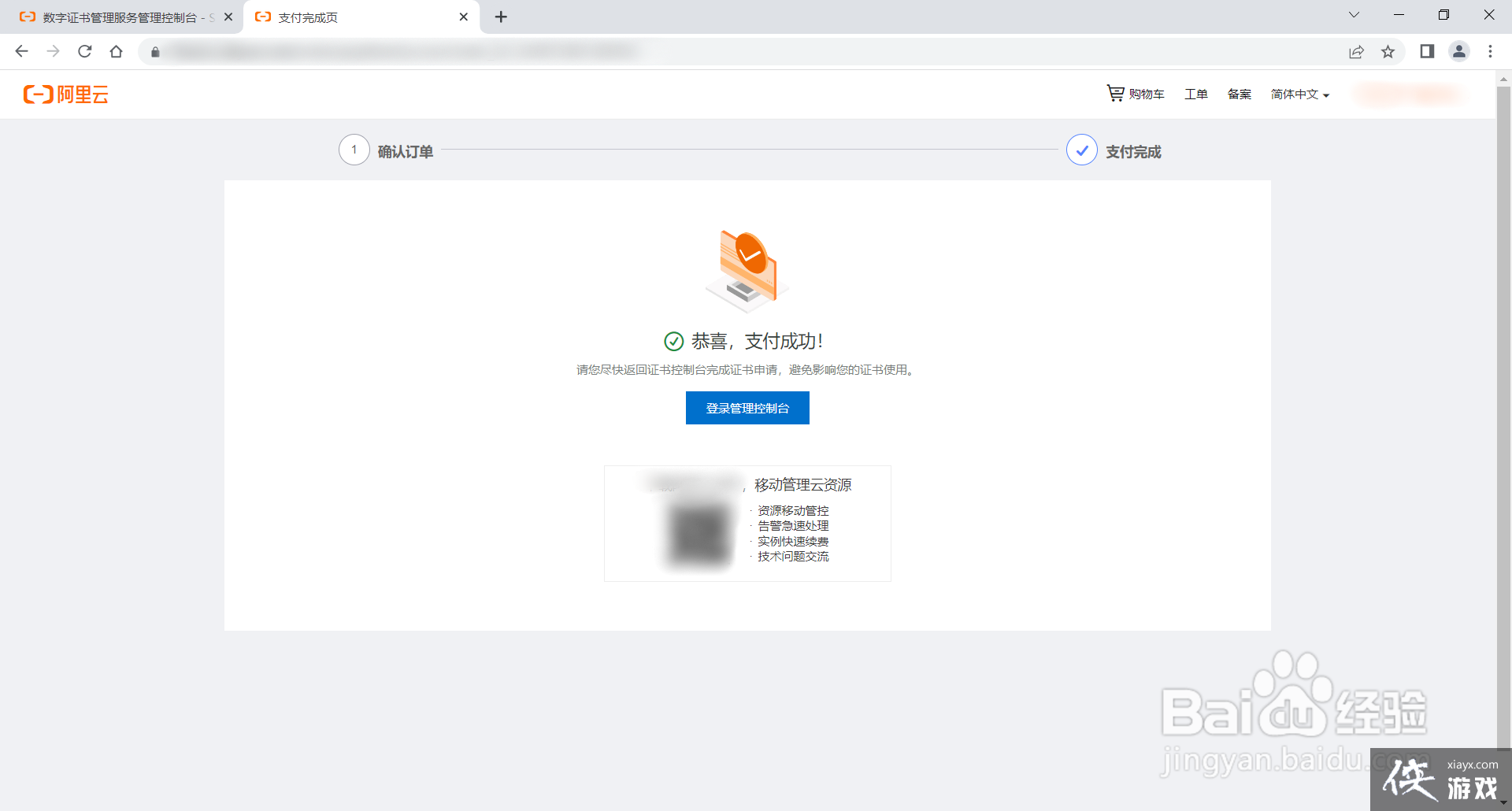Image resolution: width=1512 pixels, height=811 pixels.
Task: Click the blurred account name area
Action: tap(1410, 94)
